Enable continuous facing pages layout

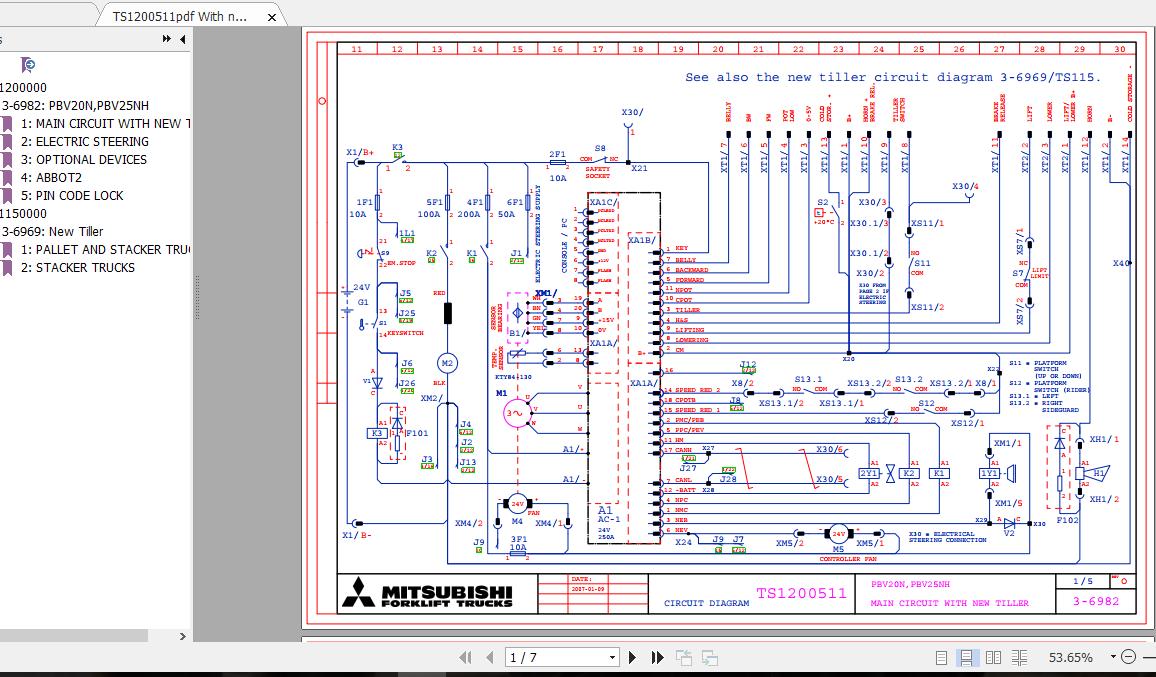[1021, 657]
